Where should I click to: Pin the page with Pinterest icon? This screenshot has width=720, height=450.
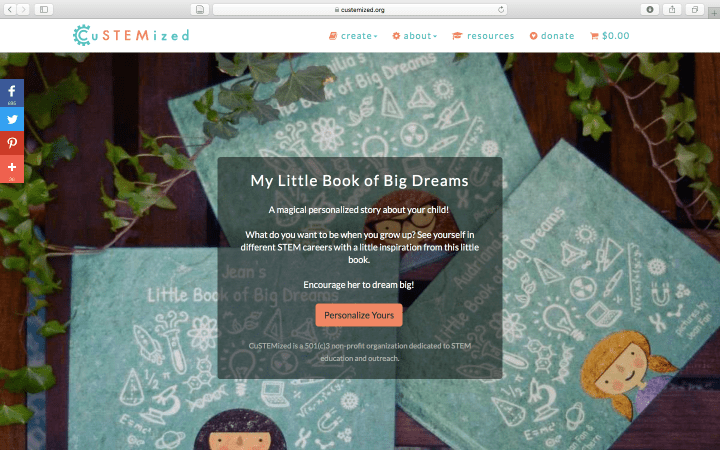(12, 143)
